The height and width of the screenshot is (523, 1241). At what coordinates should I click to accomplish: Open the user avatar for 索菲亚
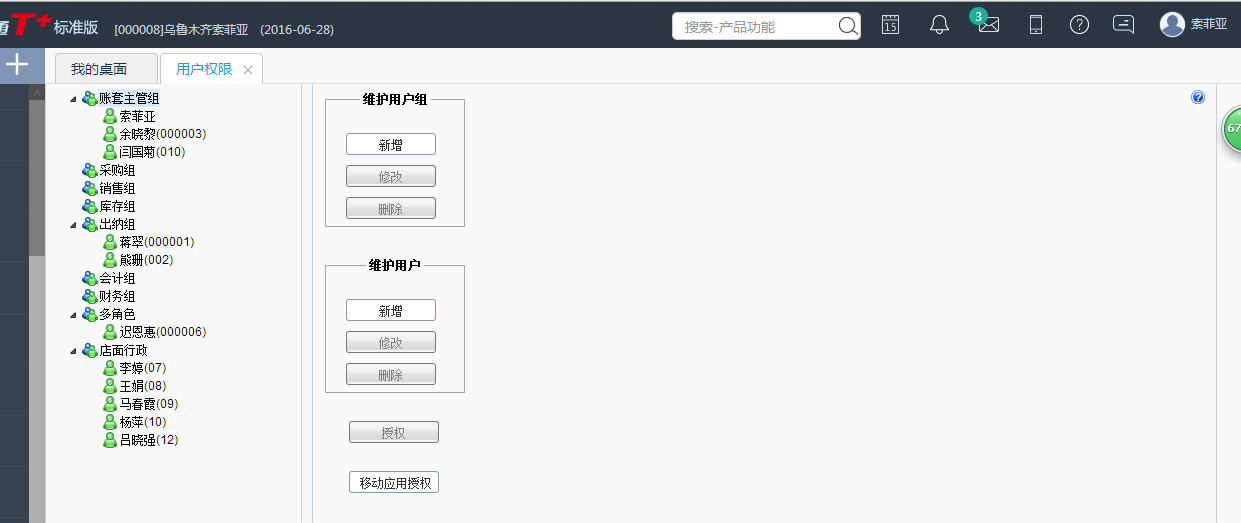[1172, 25]
